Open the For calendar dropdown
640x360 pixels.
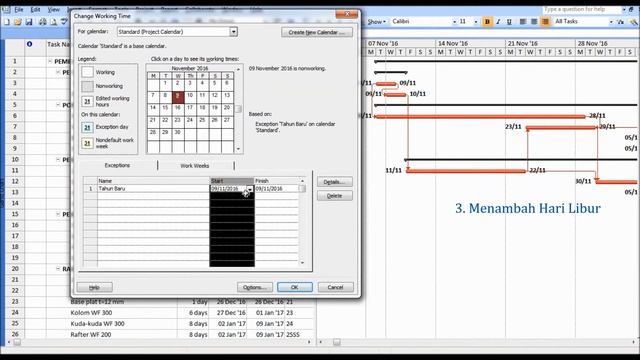[233, 32]
